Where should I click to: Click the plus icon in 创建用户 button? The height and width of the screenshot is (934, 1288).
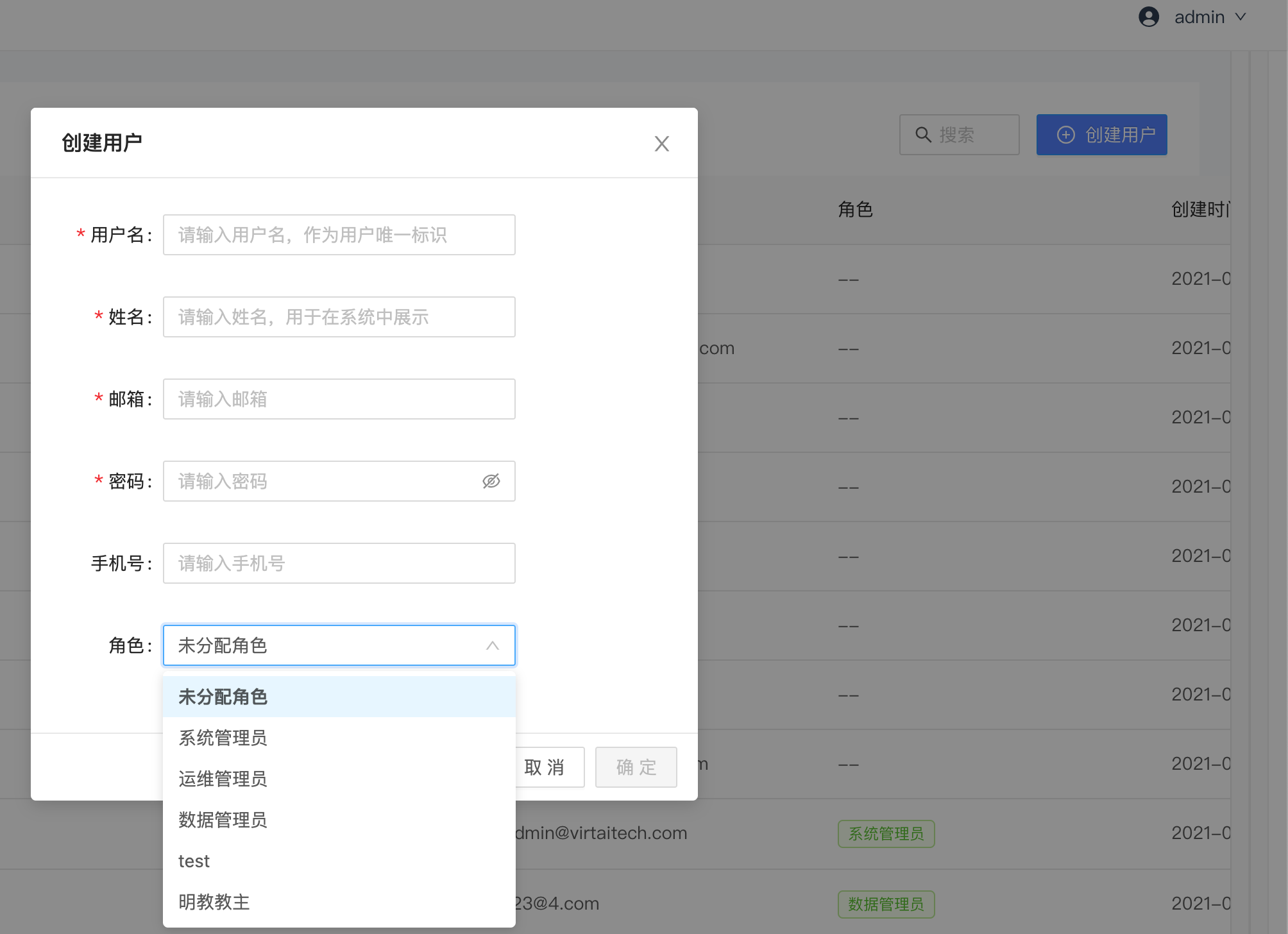coord(1066,135)
